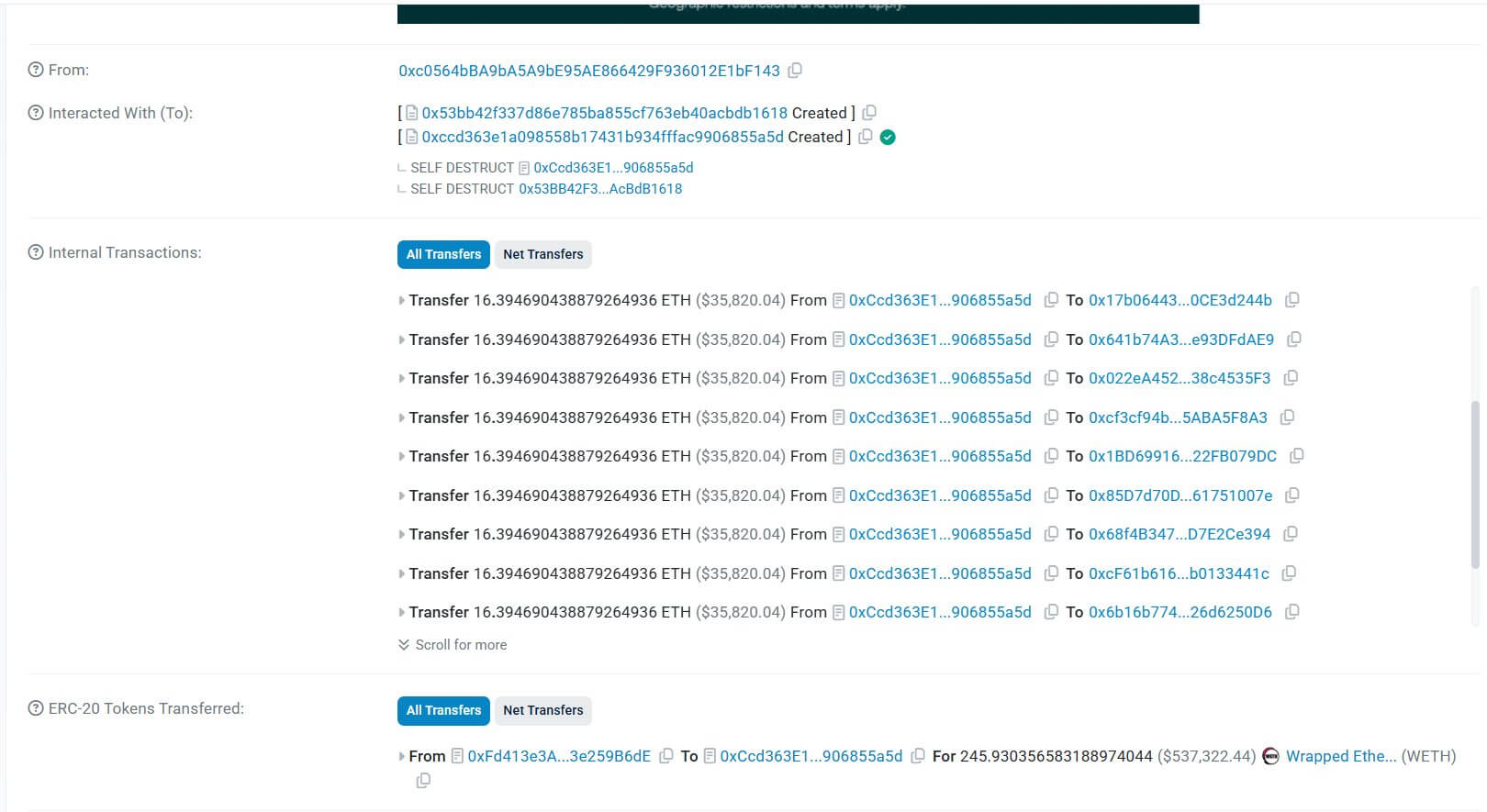This screenshot has width=1487, height=812.
Task: Copy recipient address 0xcF61b616...b0133441c
Action: point(1289,573)
